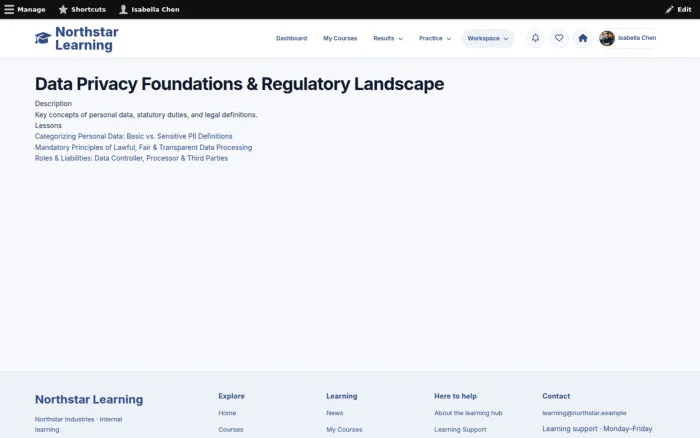
Task: Click 'Learning support · Monday–Friday' text
Action: 597,429
